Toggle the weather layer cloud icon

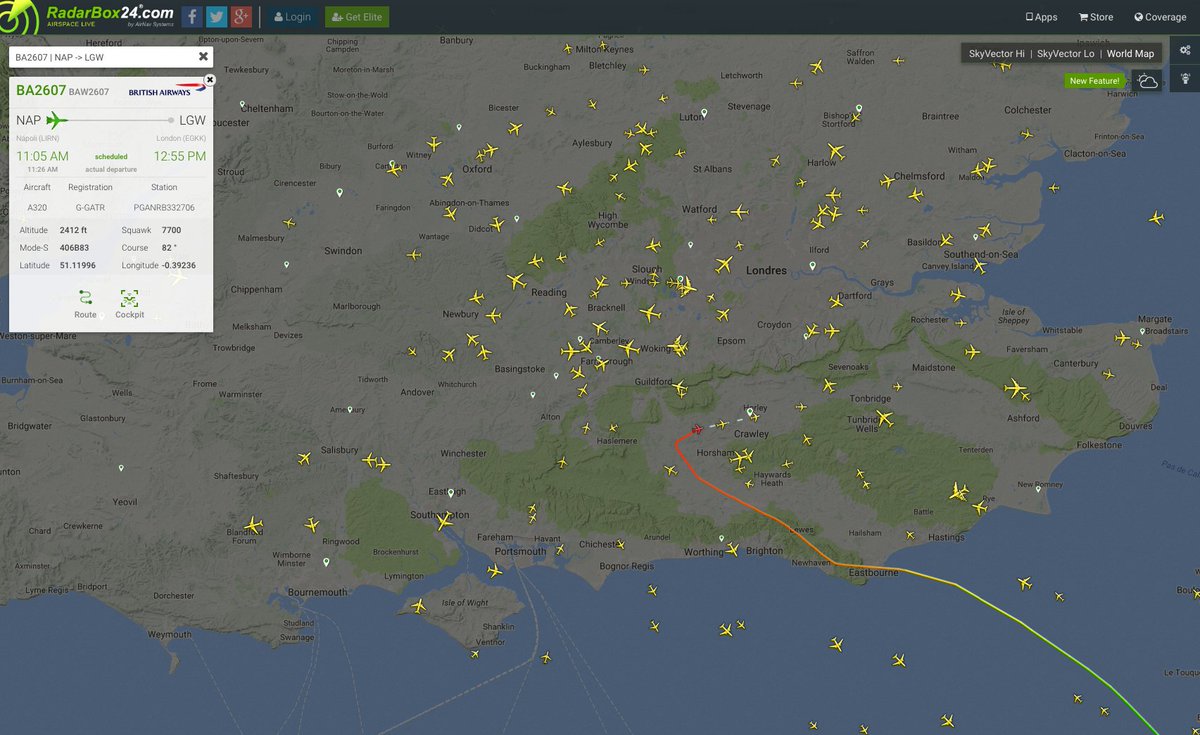coord(1148,81)
